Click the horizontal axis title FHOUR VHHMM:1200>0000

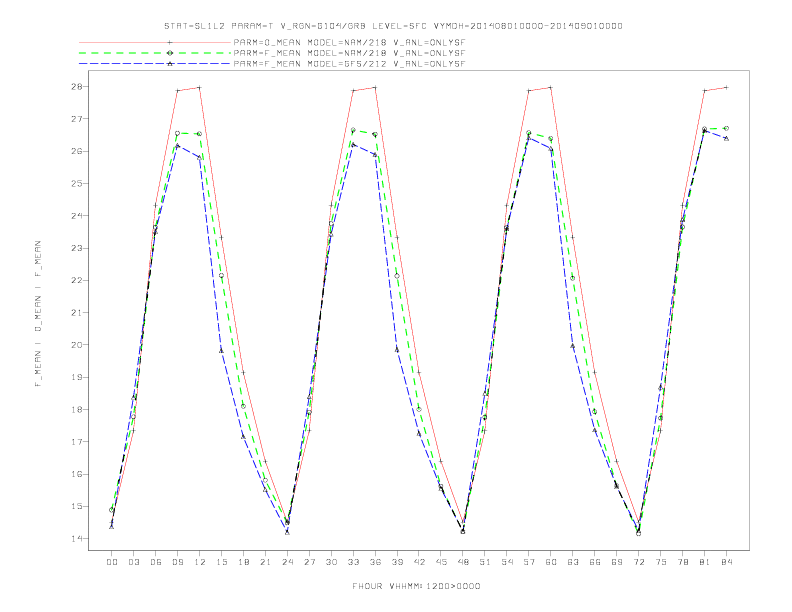tap(416, 586)
